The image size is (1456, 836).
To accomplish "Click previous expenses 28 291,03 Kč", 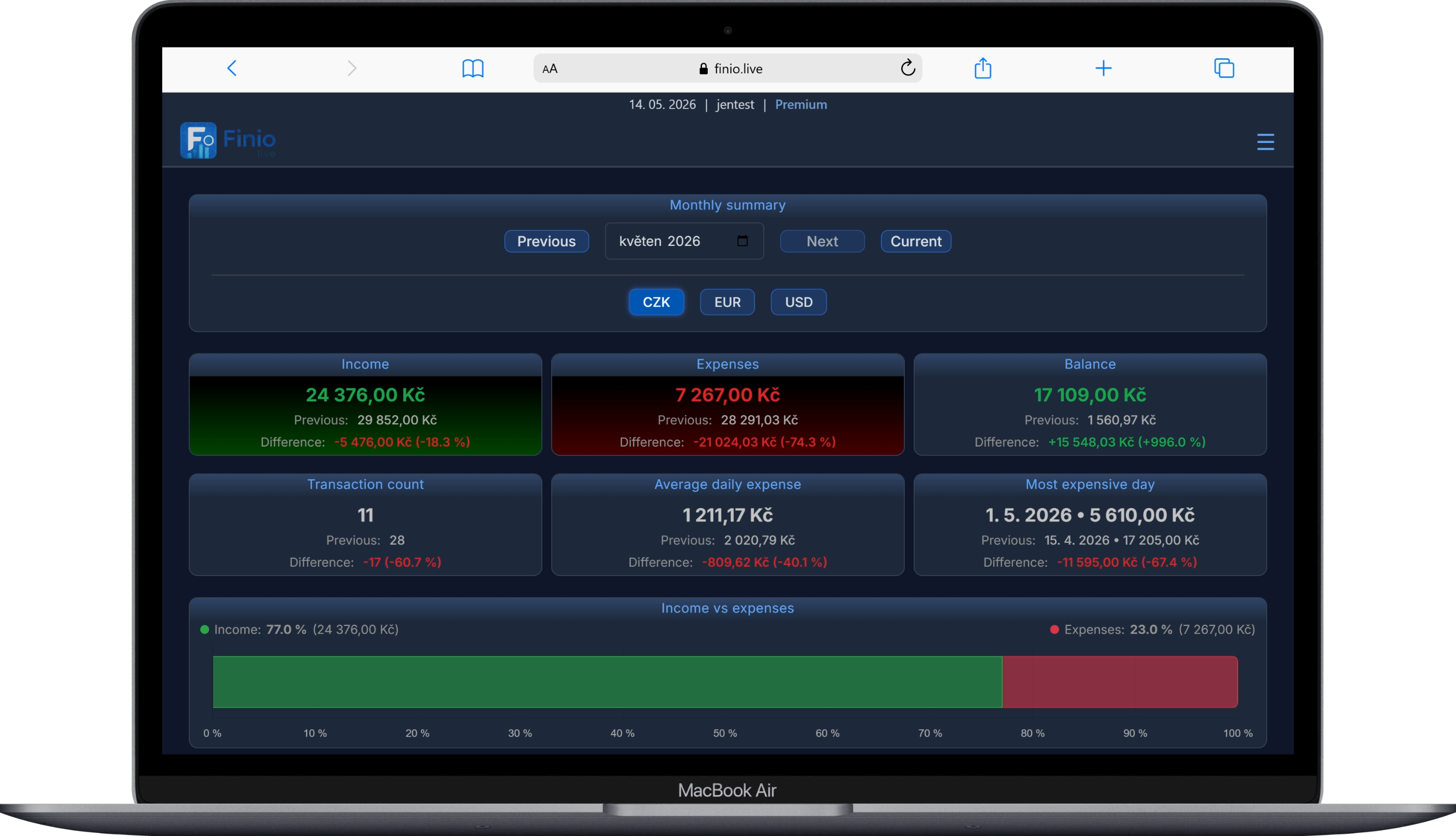I will point(759,420).
